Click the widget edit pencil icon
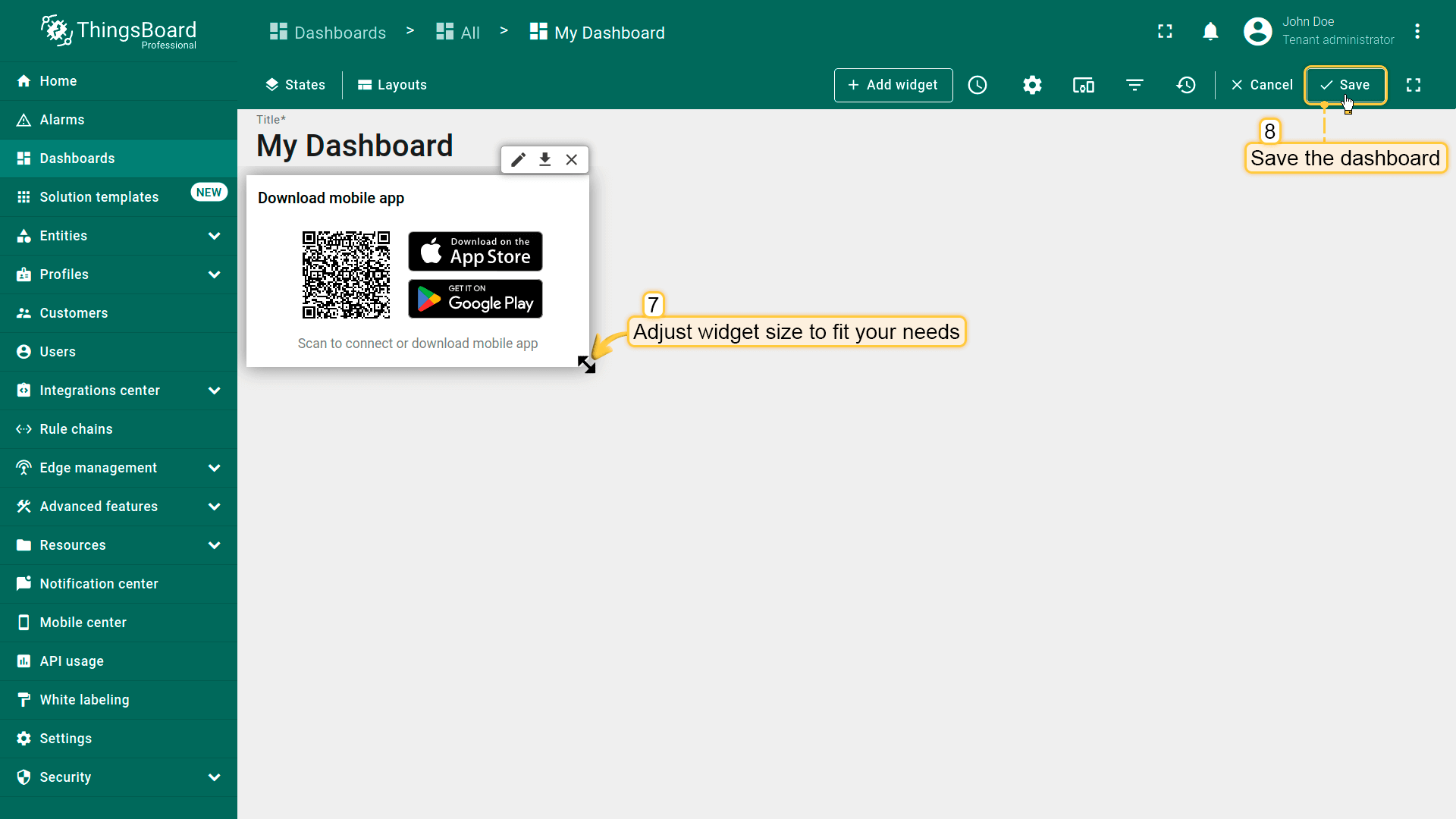The height and width of the screenshot is (819, 1456). click(x=518, y=159)
